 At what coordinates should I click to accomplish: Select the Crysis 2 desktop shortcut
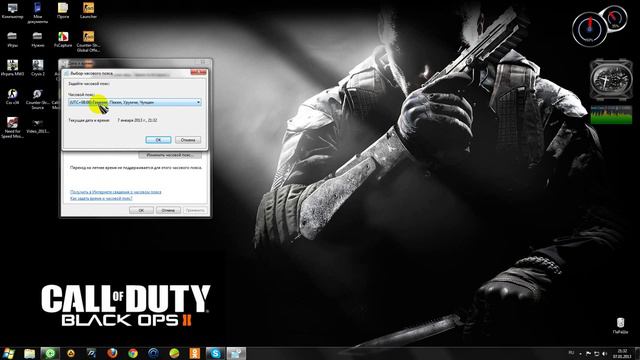pyautogui.click(x=38, y=68)
